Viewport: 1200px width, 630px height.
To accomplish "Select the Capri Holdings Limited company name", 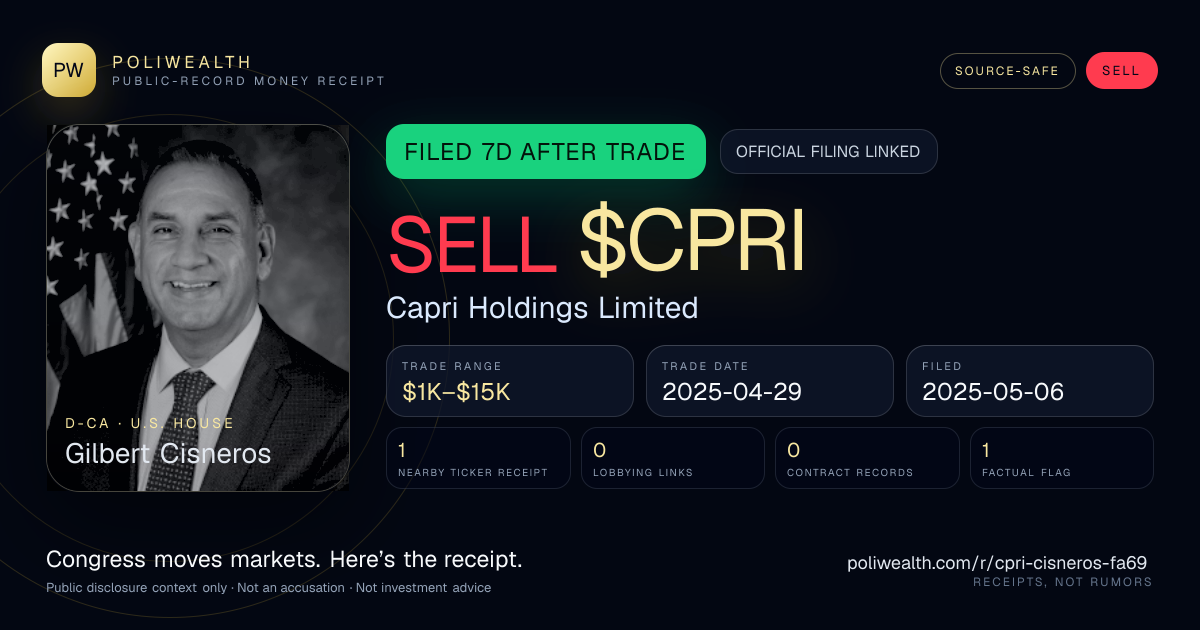I will (x=542, y=308).
